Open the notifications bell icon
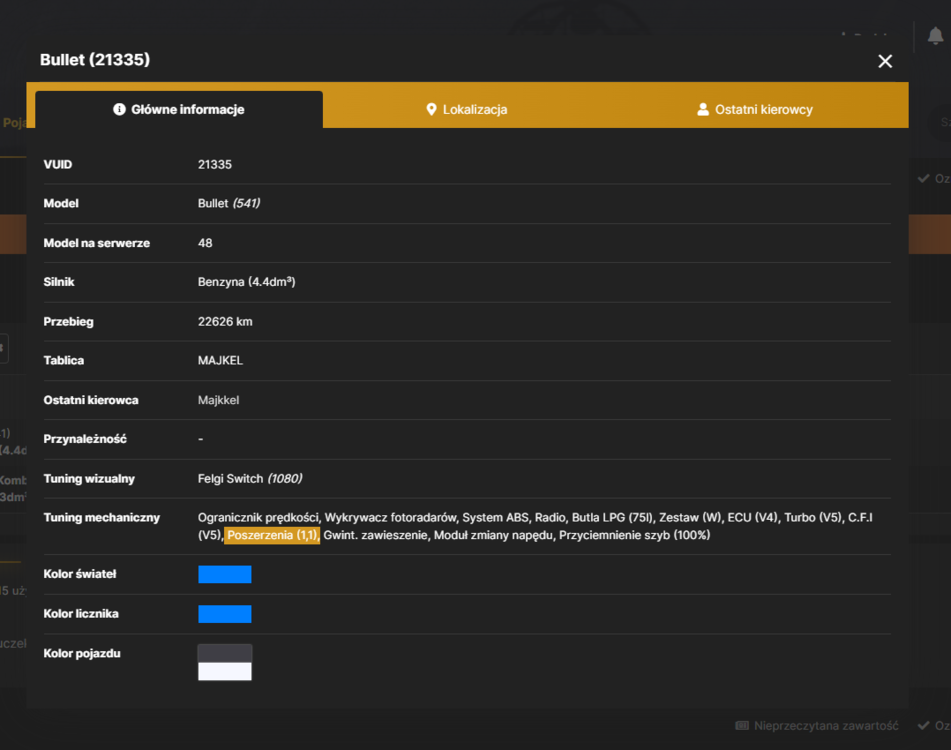This screenshot has width=951, height=750. click(935, 36)
